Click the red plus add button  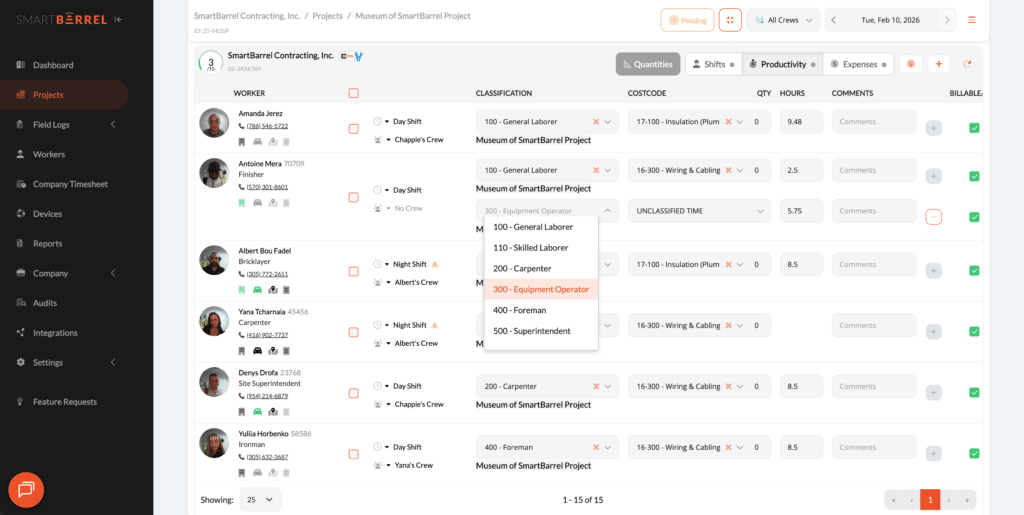point(938,64)
